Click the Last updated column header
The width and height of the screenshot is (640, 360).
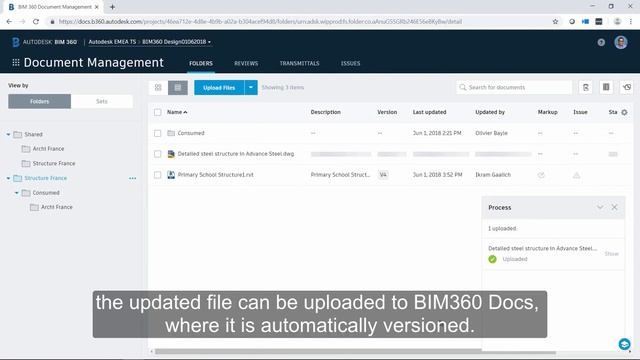(x=429, y=112)
